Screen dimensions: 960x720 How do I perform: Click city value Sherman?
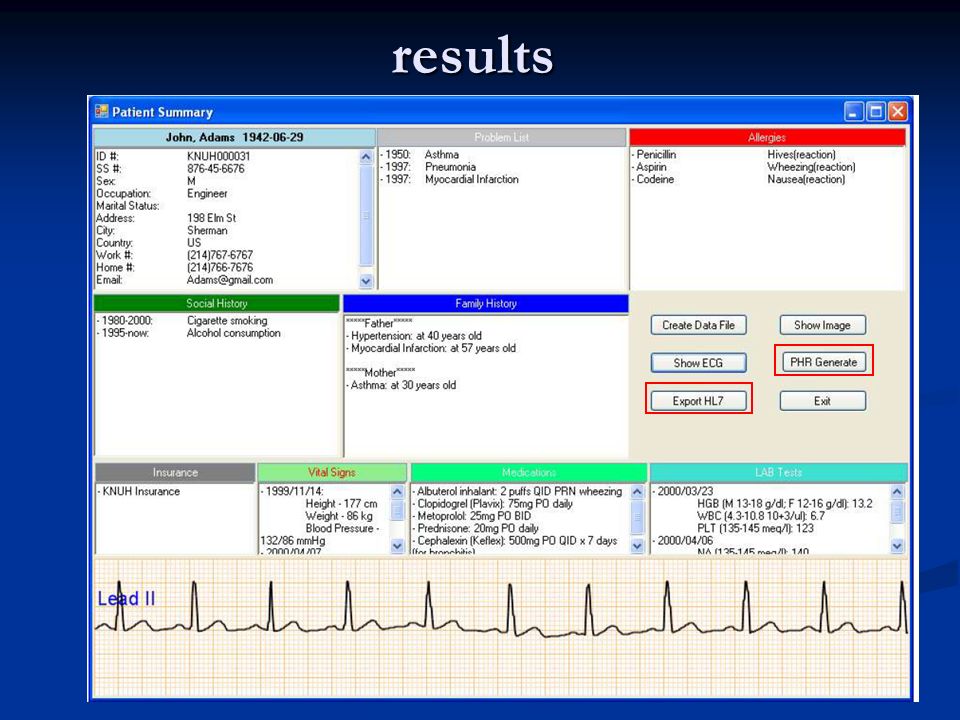207,230
